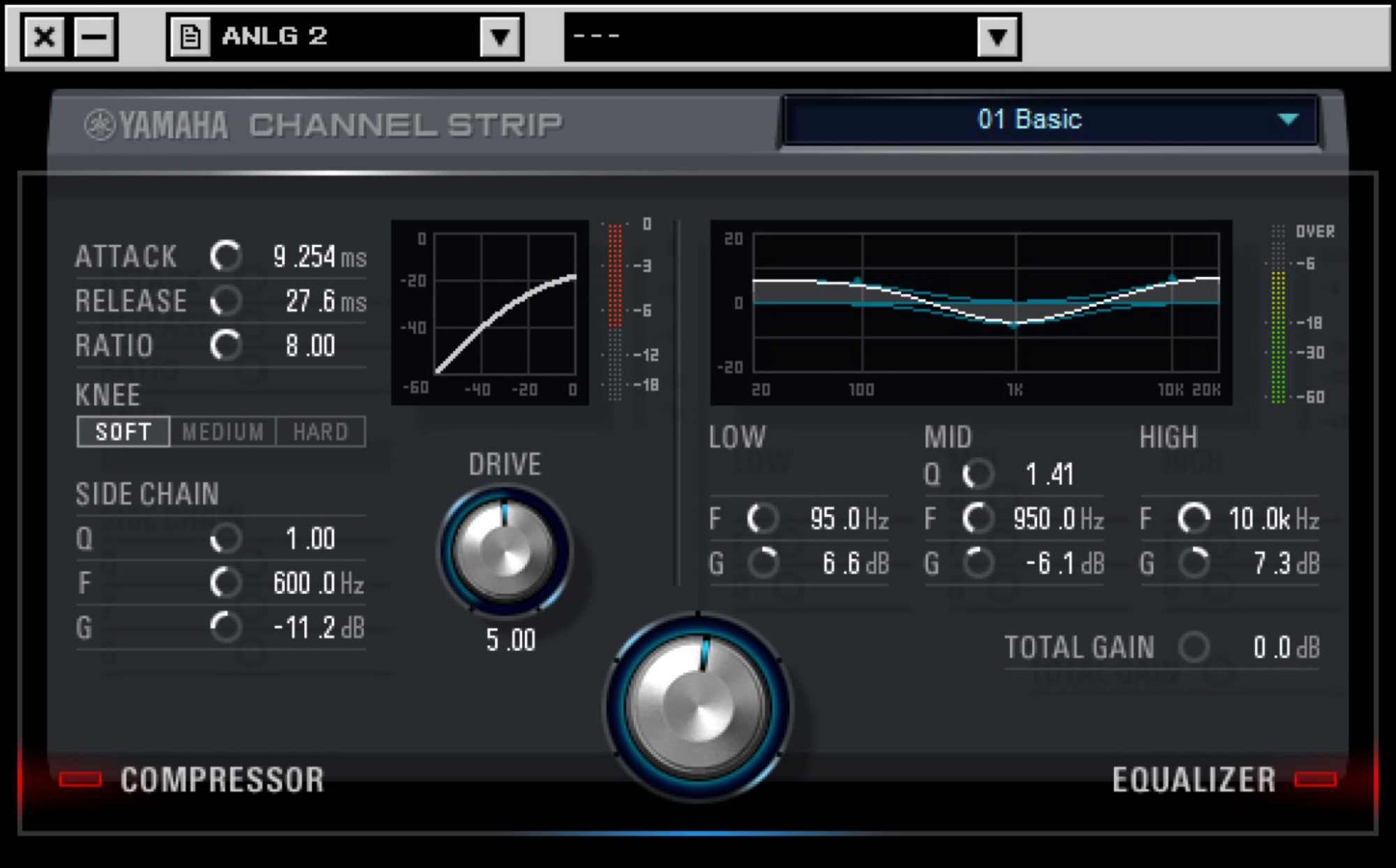The height and width of the screenshot is (868, 1396).
Task: Click the drive value 5.00
Action: click(510, 640)
